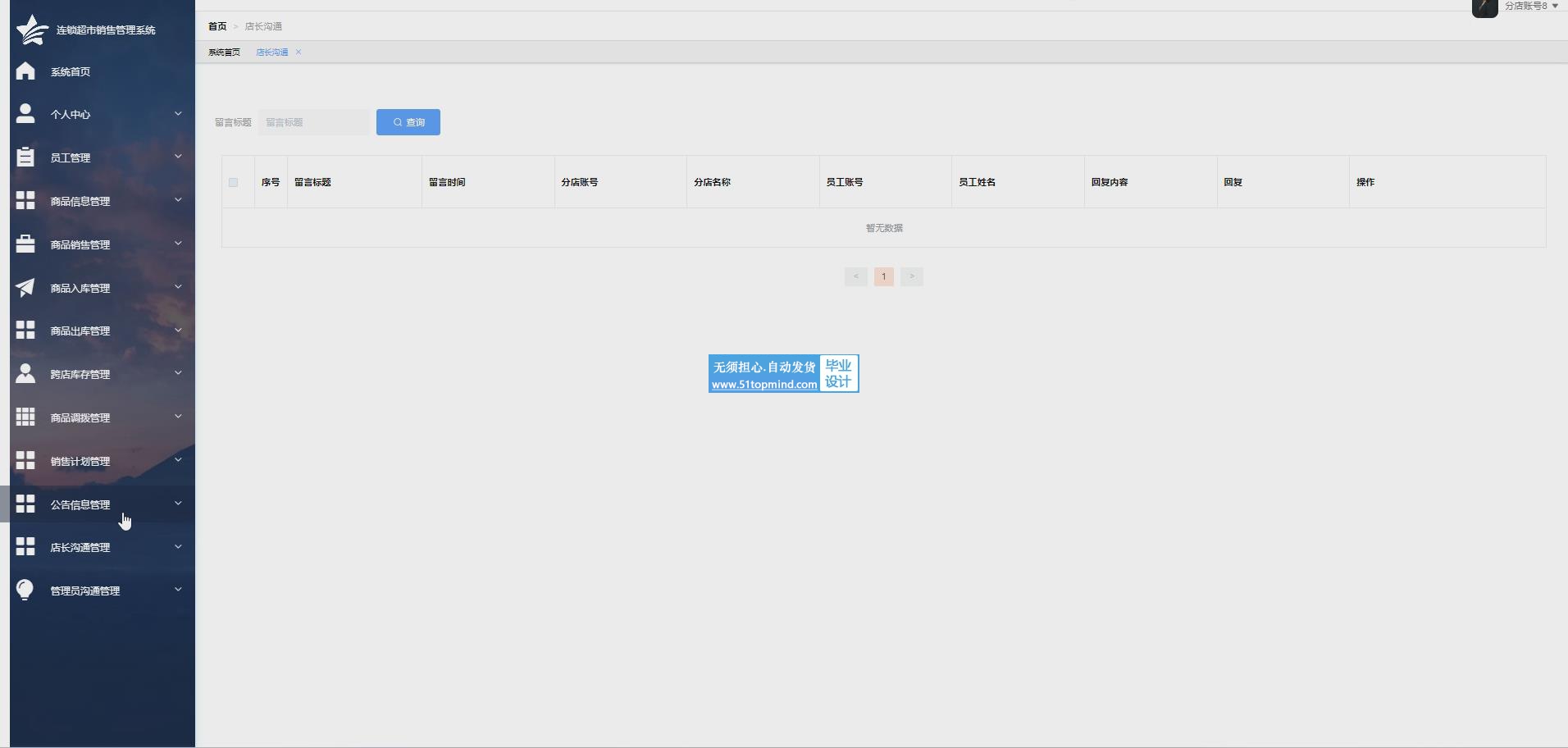Viewport: 1568px width, 748px height.
Task: Click the grid icon beside 商品信息管理
Action: [25, 200]
